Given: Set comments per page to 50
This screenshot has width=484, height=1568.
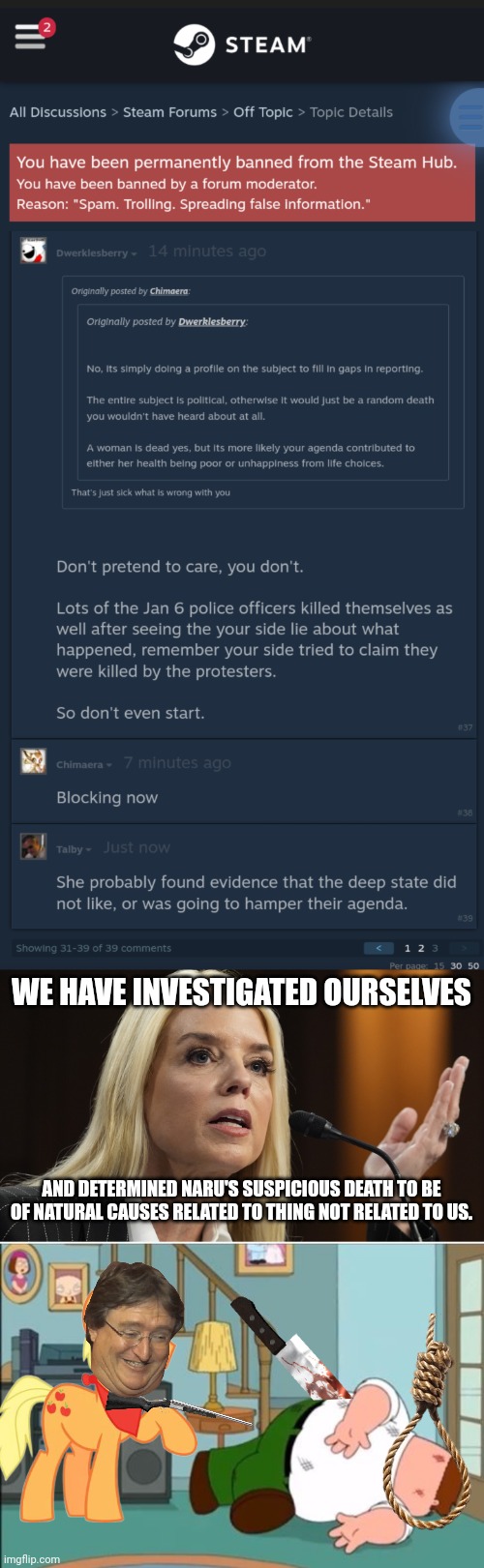Looking at the screenshot, I should click(x=473, y=965).
